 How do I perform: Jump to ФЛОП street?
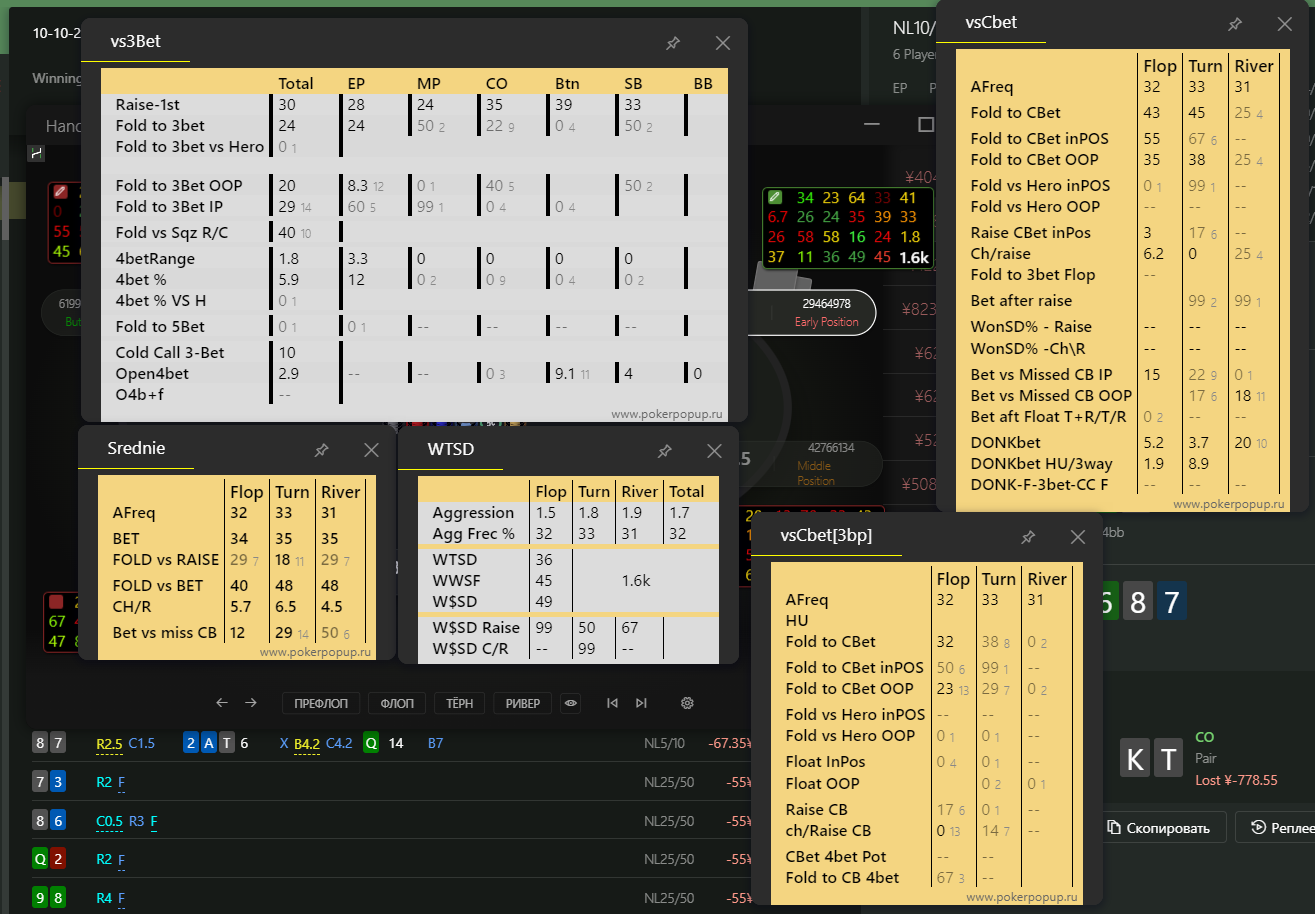[397, 703]
